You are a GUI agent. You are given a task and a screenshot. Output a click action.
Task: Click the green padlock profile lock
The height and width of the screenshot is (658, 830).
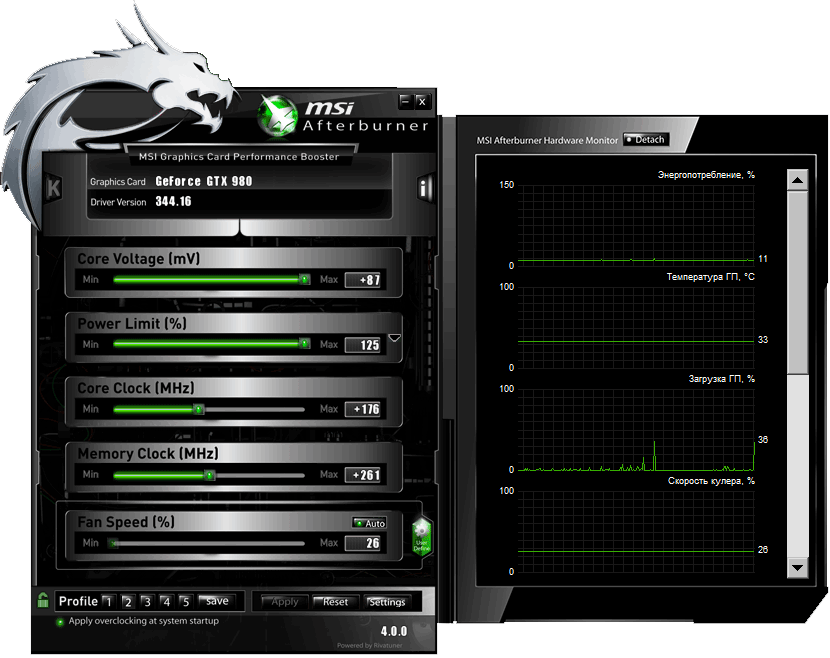[44, 600]
